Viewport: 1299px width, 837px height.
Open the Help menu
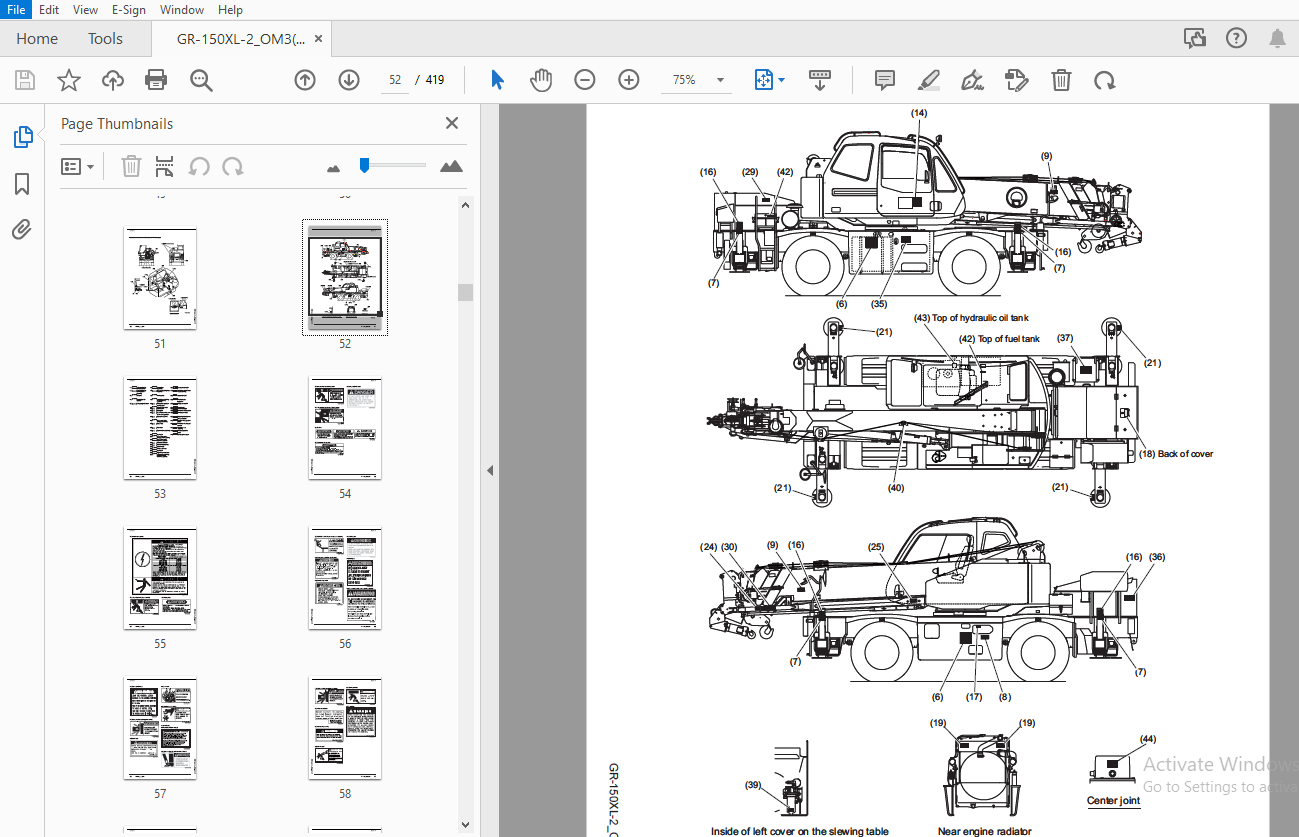coord(230,9)
